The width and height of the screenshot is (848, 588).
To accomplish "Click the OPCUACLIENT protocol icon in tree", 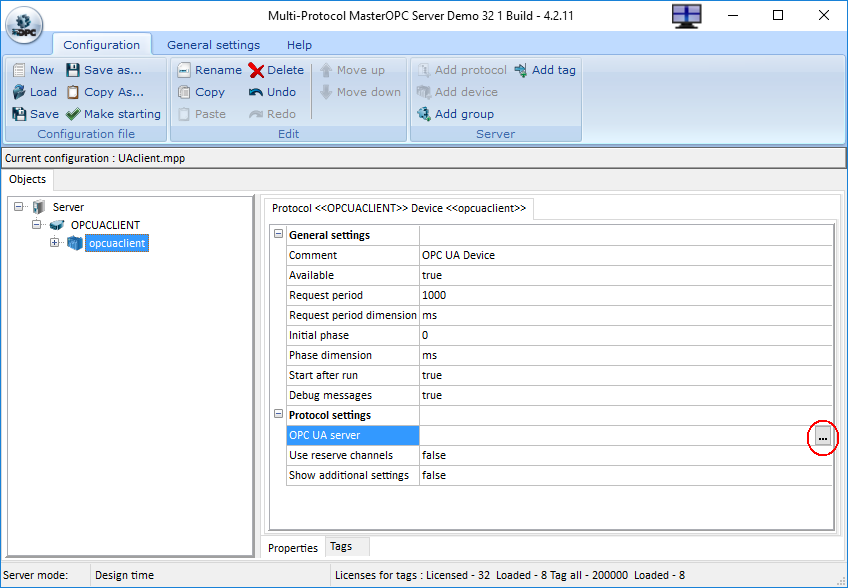I will [x=57, y=224].
